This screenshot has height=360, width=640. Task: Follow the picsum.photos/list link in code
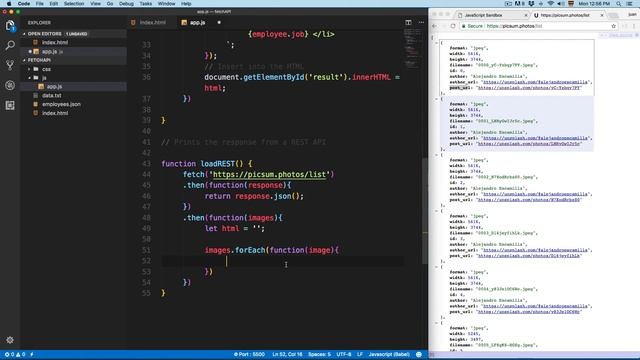point(269,175)
